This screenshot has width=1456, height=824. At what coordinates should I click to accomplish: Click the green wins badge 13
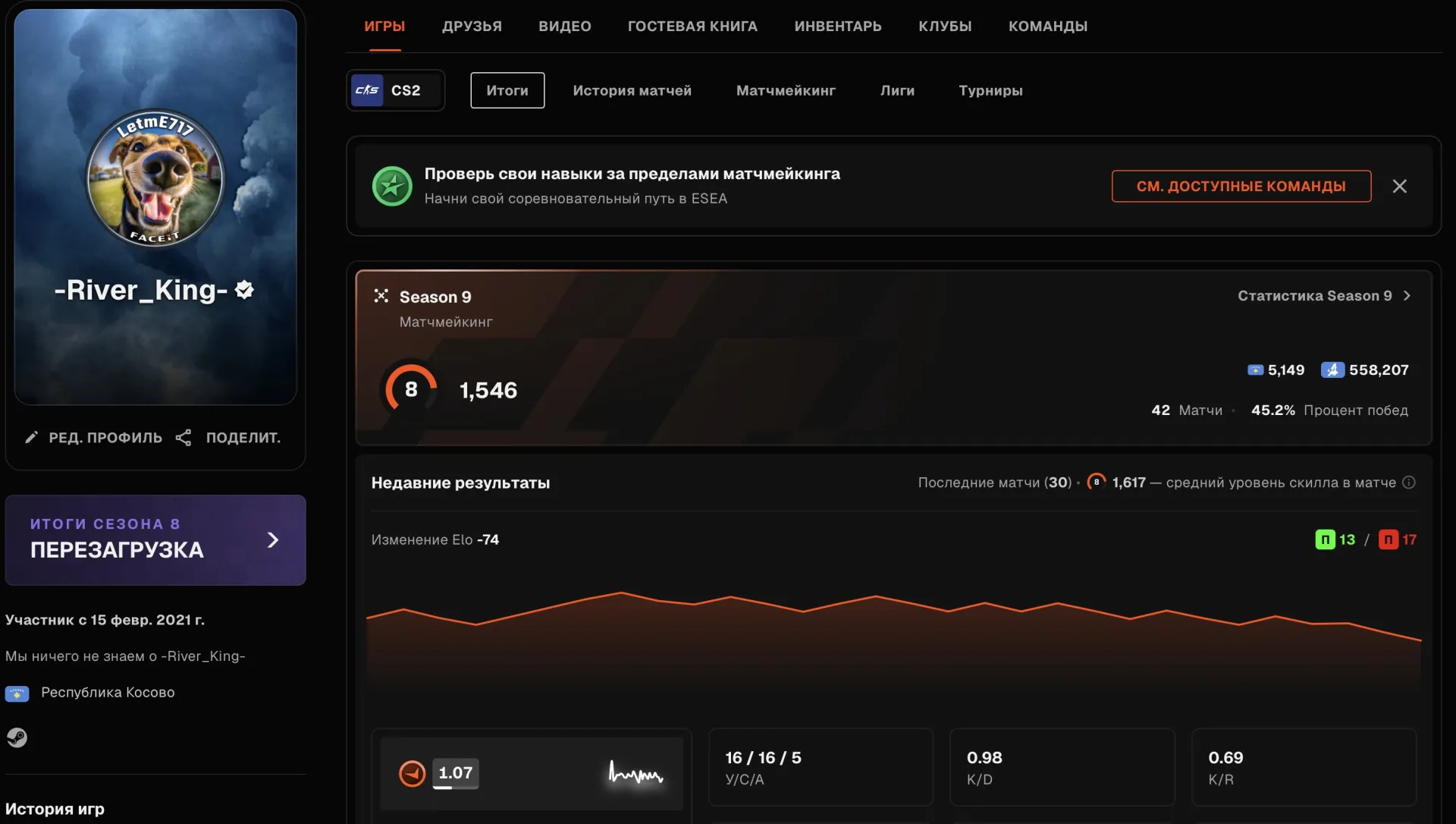[1325, 539]
